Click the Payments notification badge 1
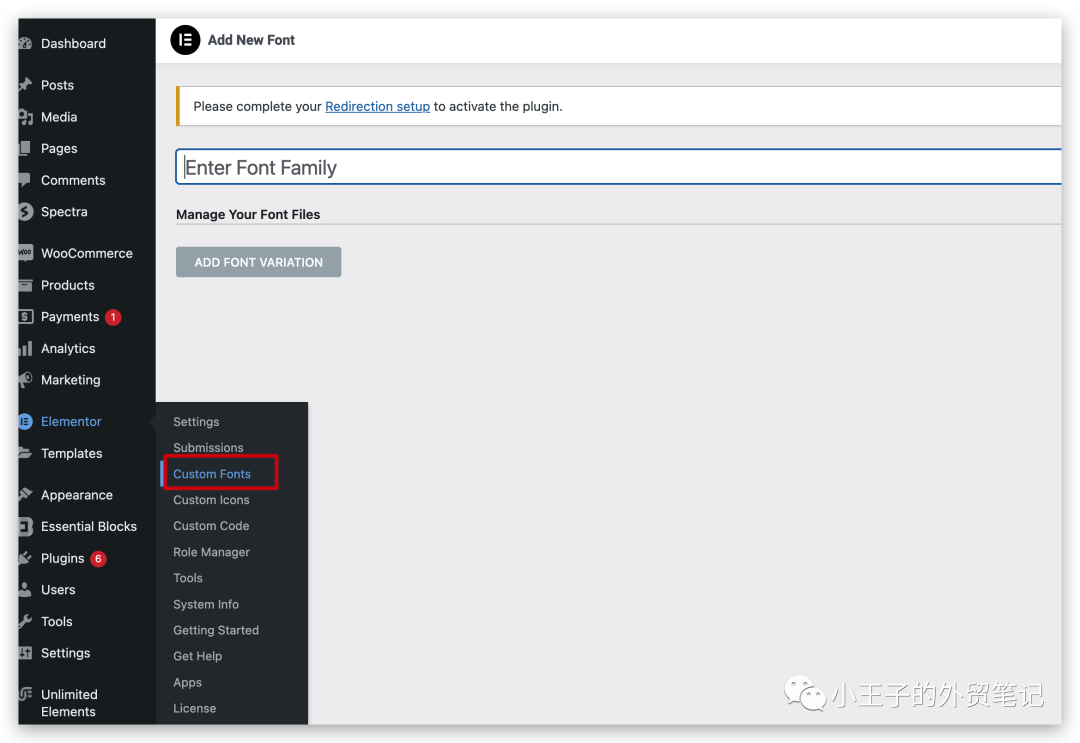 113,317
